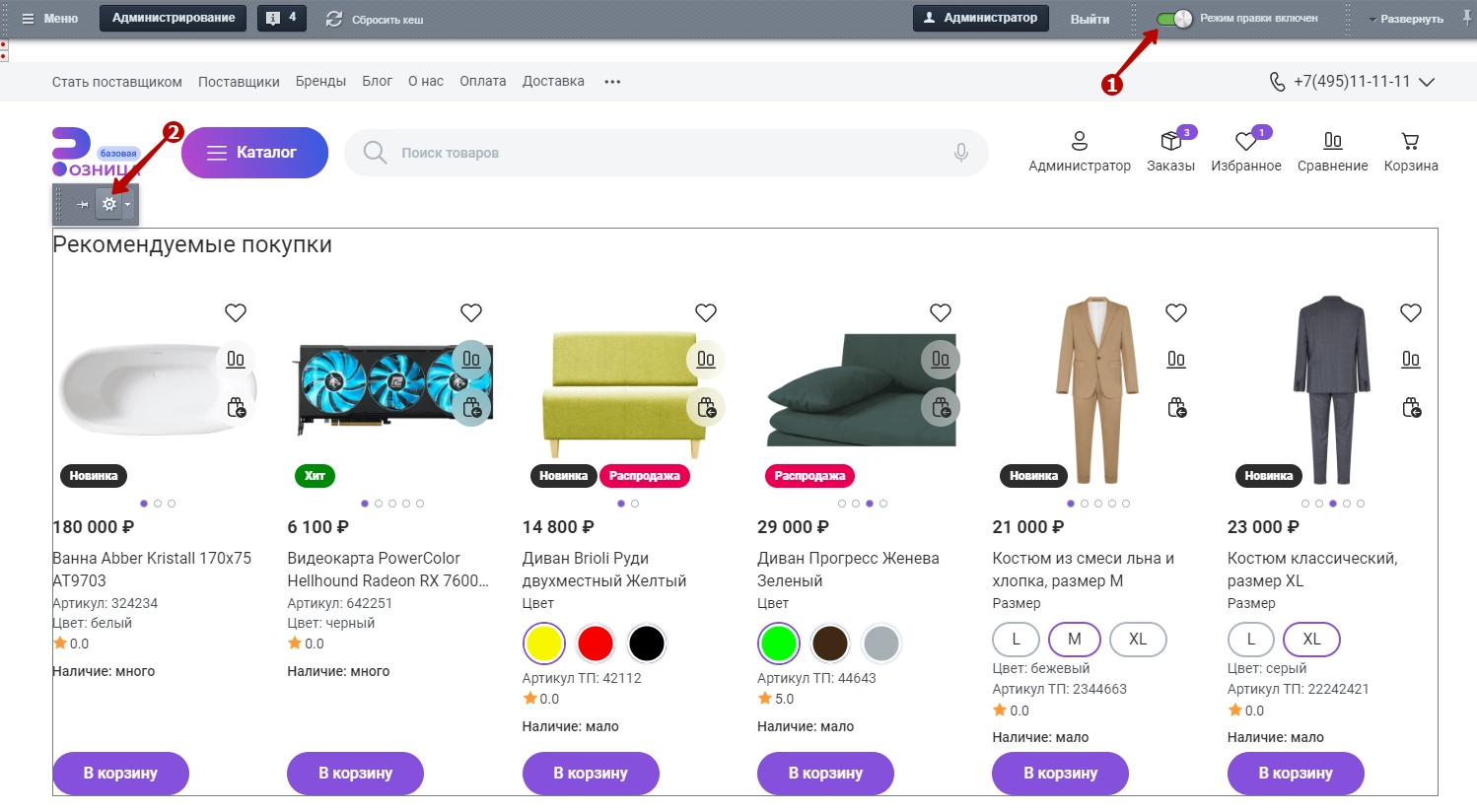Switch to Администрирование tab
This screenshot has height=812, width=1477.
tap(174, 18)
